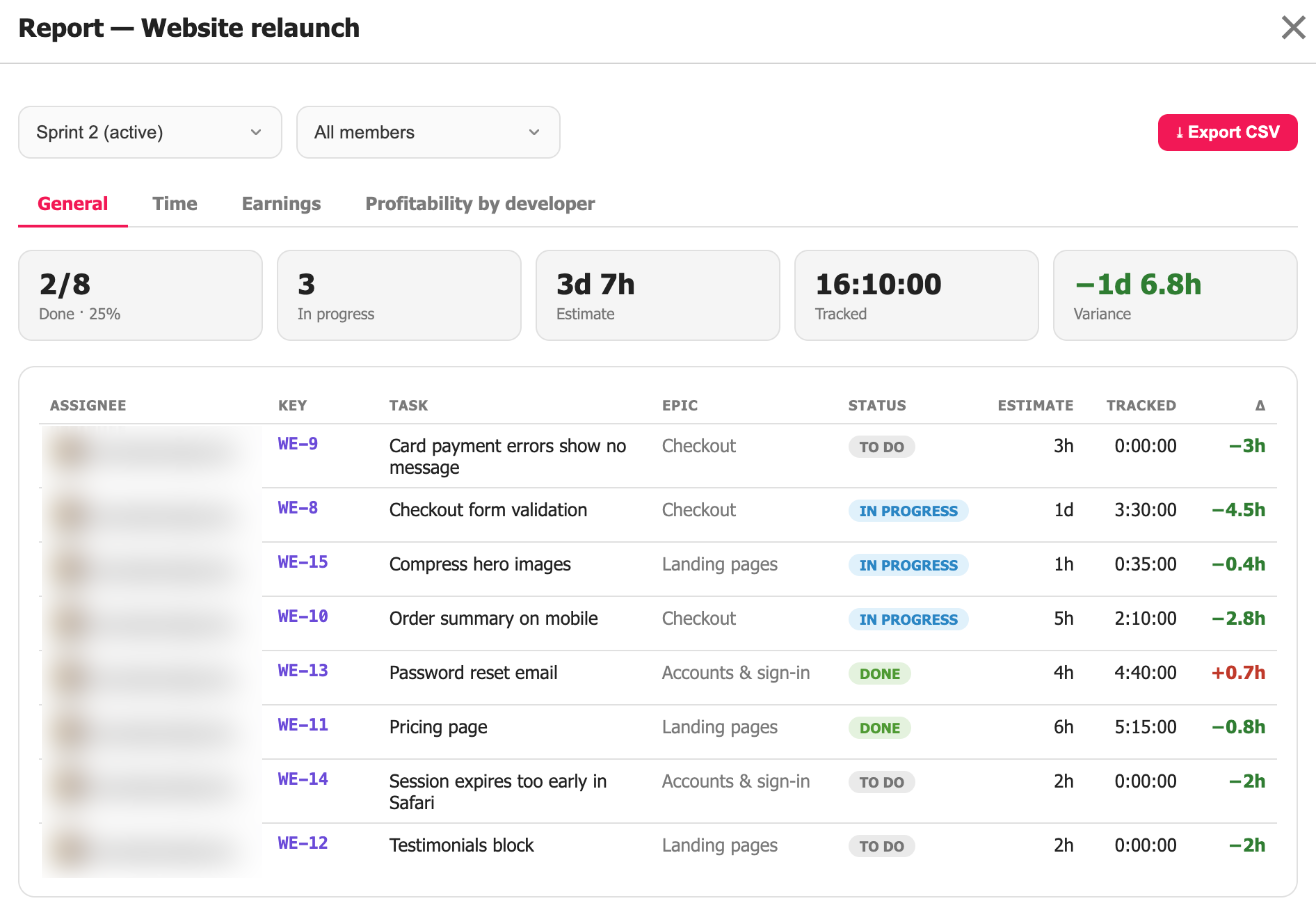
Task: Open issue WE-13
Action: coord(303,670)
